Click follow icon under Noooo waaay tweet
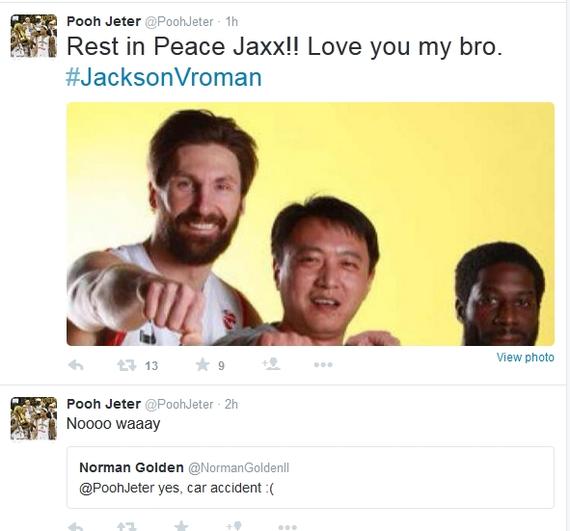Screen dimensions: 570x531 point(234,526)
